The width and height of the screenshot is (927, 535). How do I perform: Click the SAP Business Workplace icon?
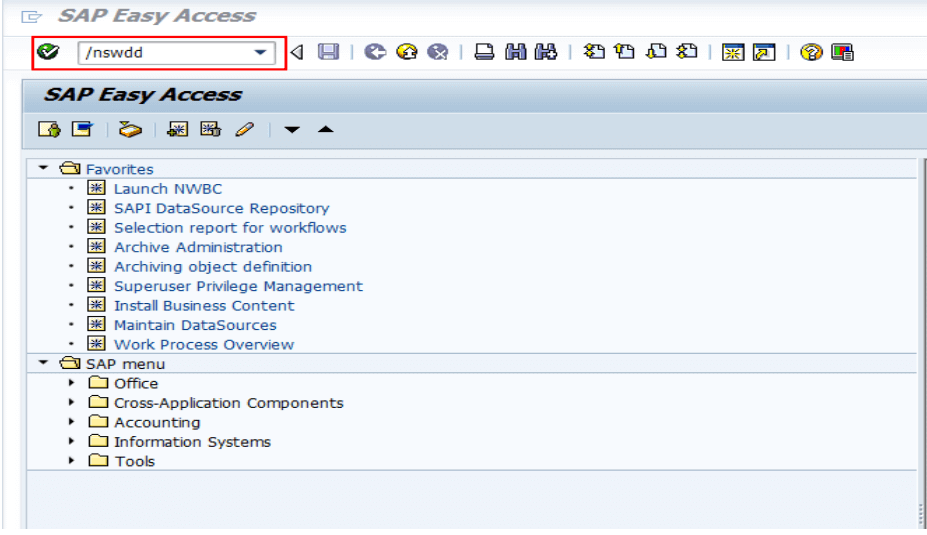click(x=130, y=129)
